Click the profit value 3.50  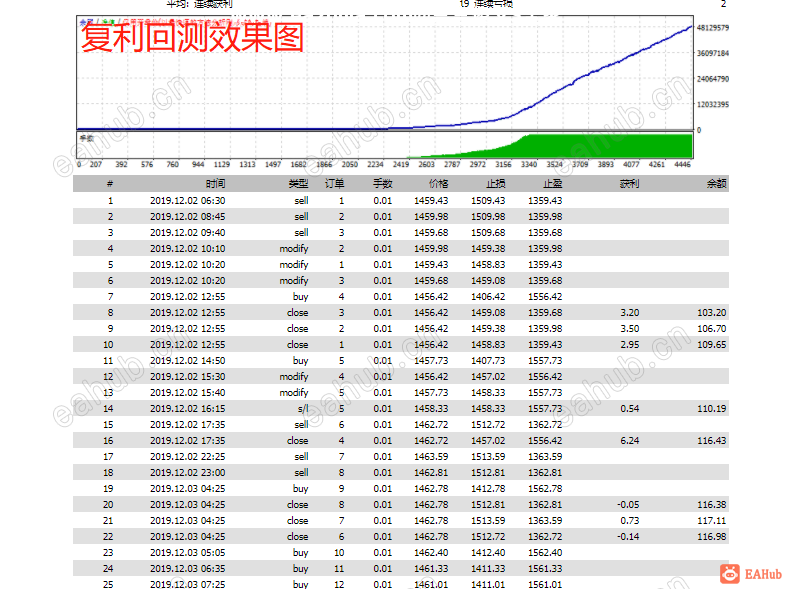coord(630,329)
